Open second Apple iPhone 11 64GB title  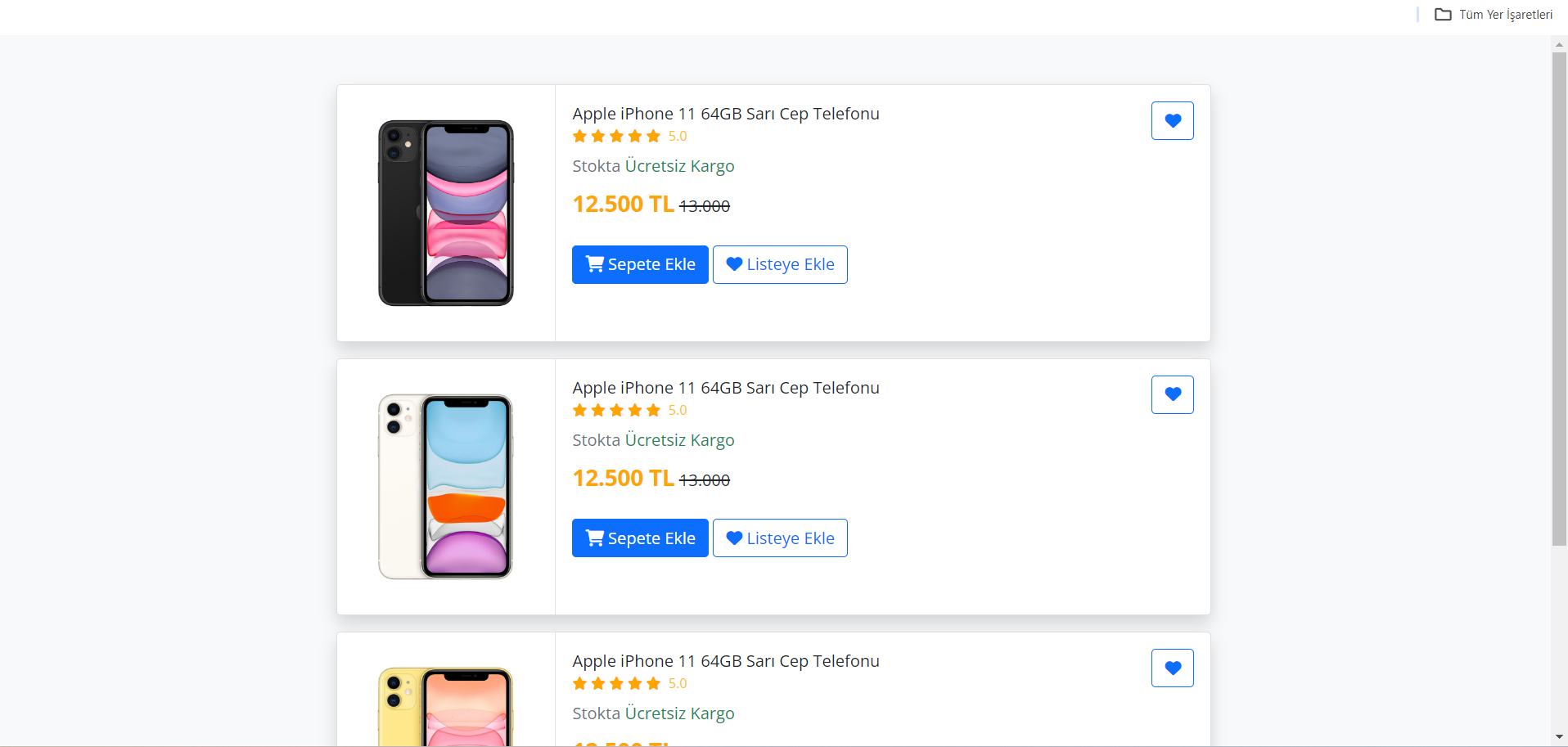pos(725,388)
